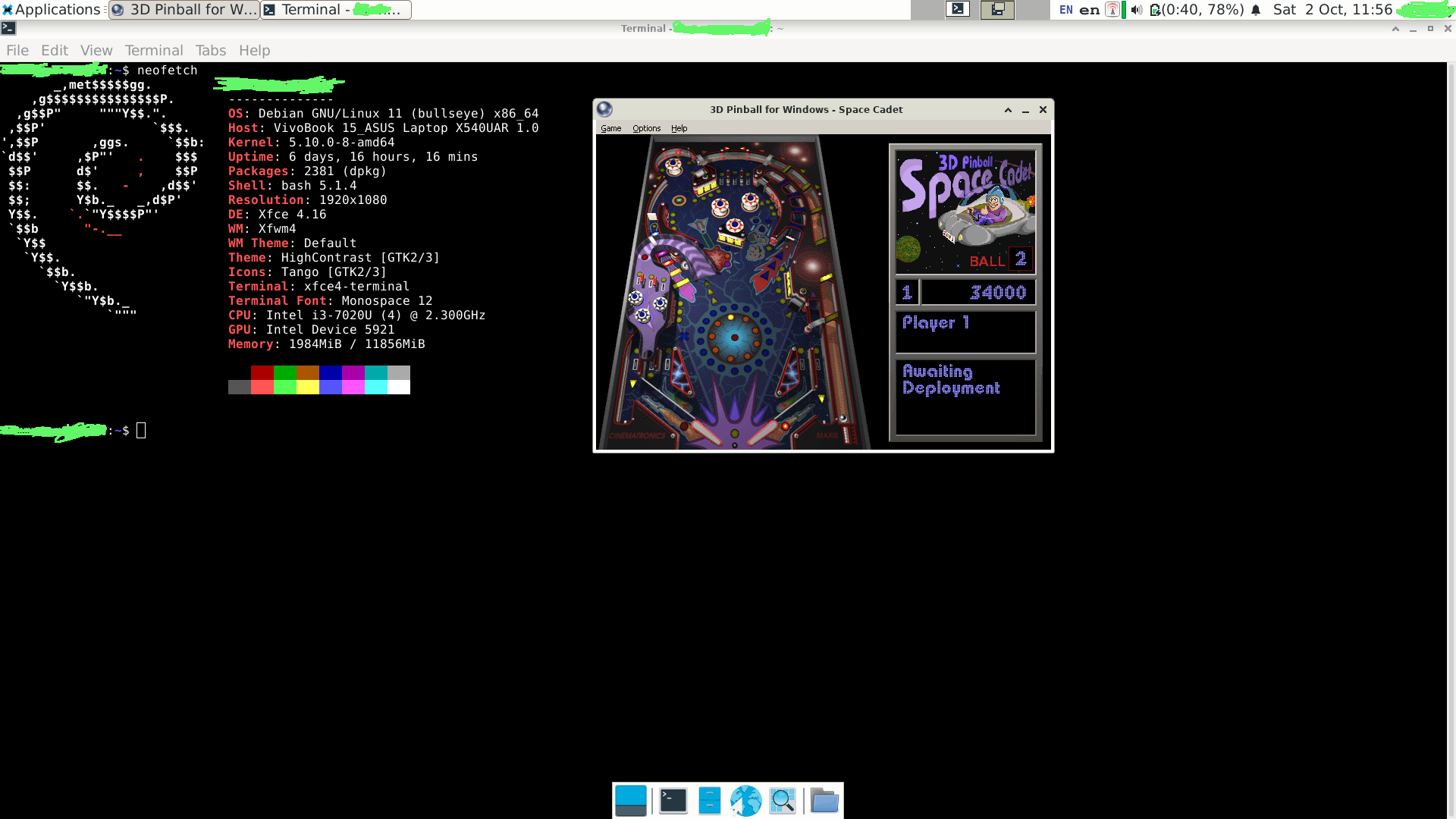Click the pinball table playfield

click(734, 293)
